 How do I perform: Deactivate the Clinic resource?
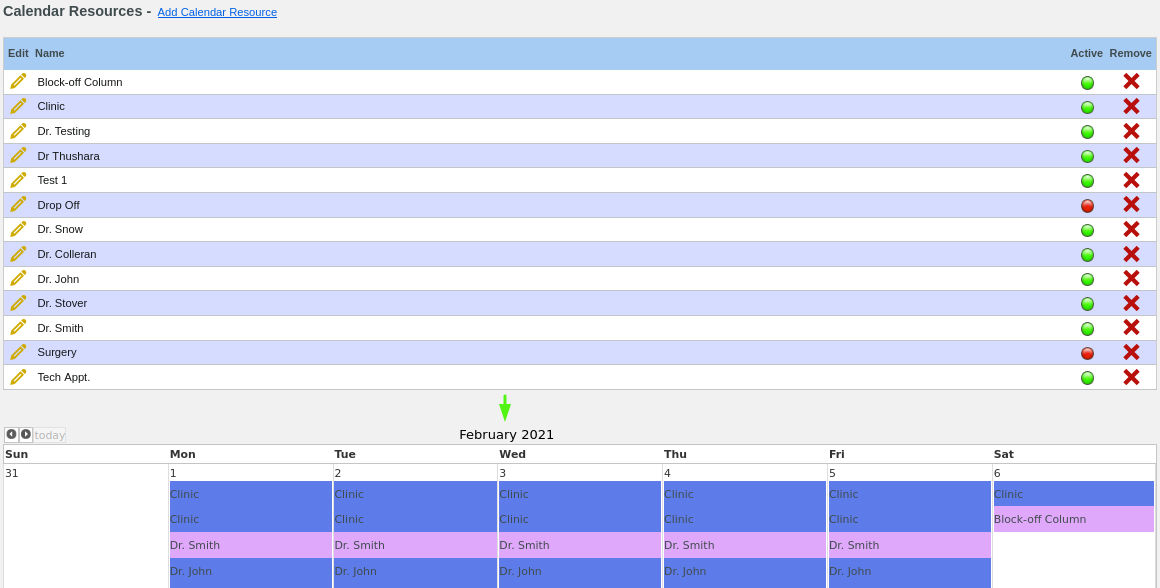click(1088, 107)
